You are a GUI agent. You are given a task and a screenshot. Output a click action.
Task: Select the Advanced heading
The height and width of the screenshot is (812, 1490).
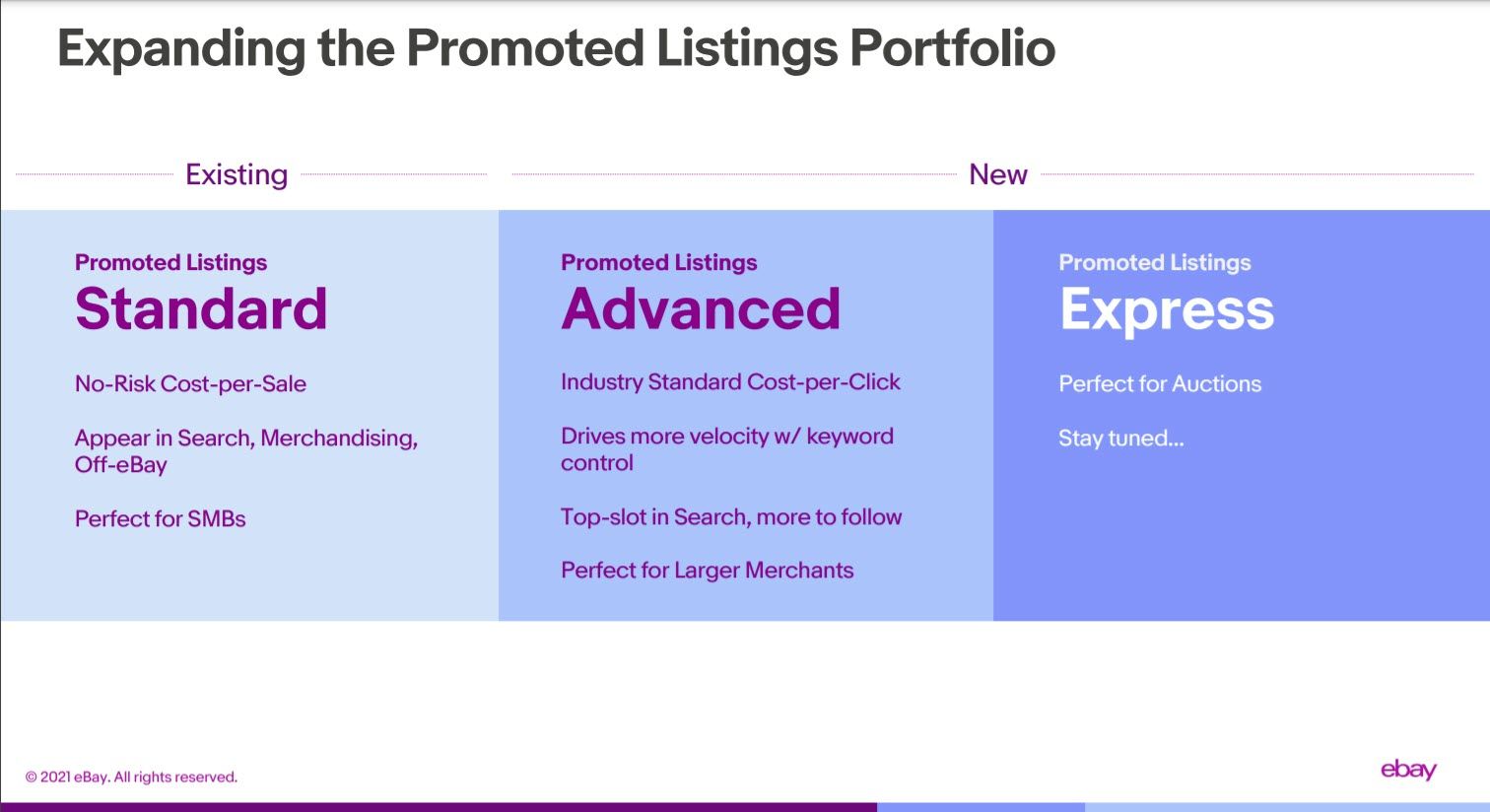click(701, 308)
